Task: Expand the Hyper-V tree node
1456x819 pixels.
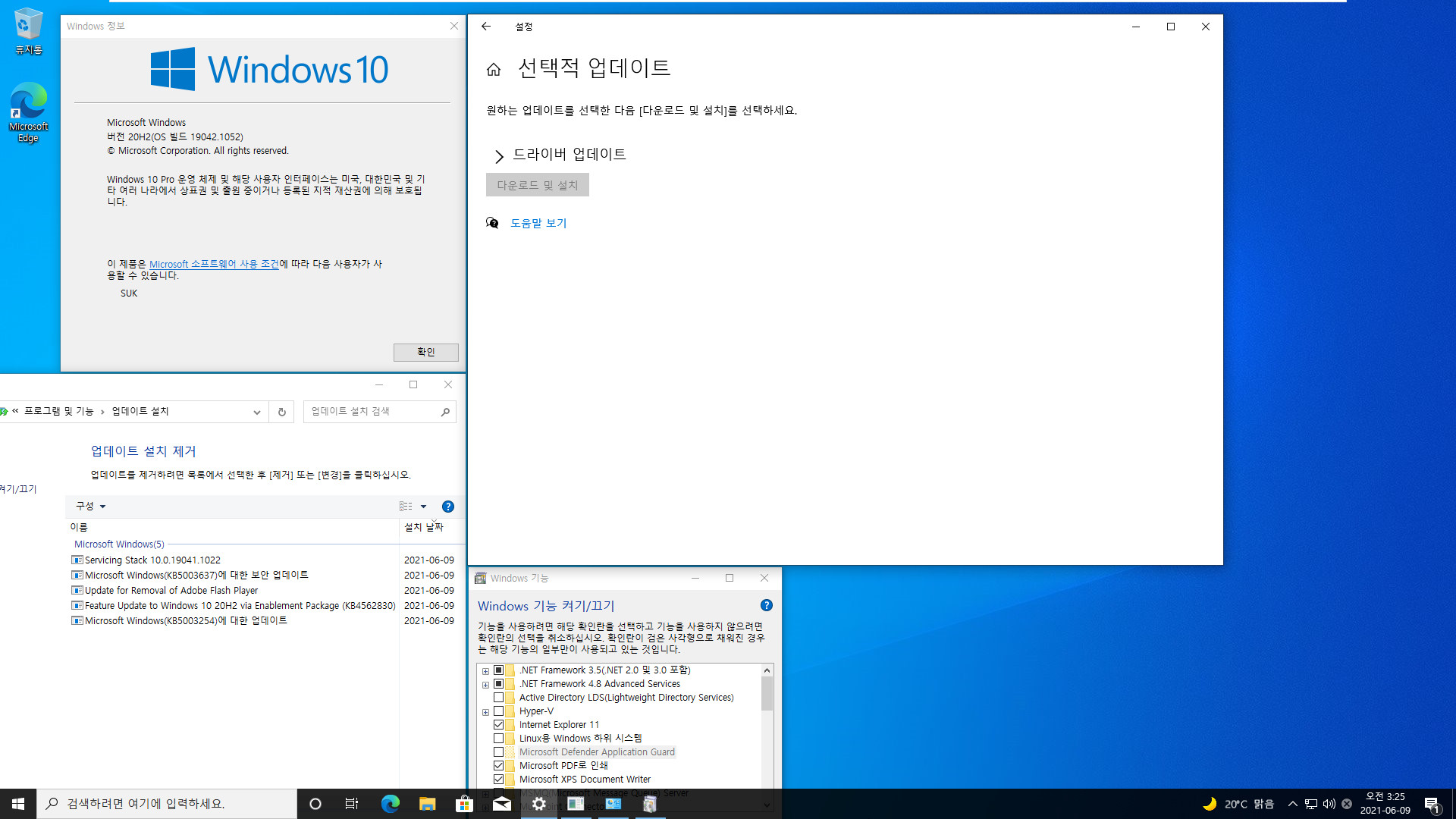Action: pyautogui.click(x=486, y=712)
